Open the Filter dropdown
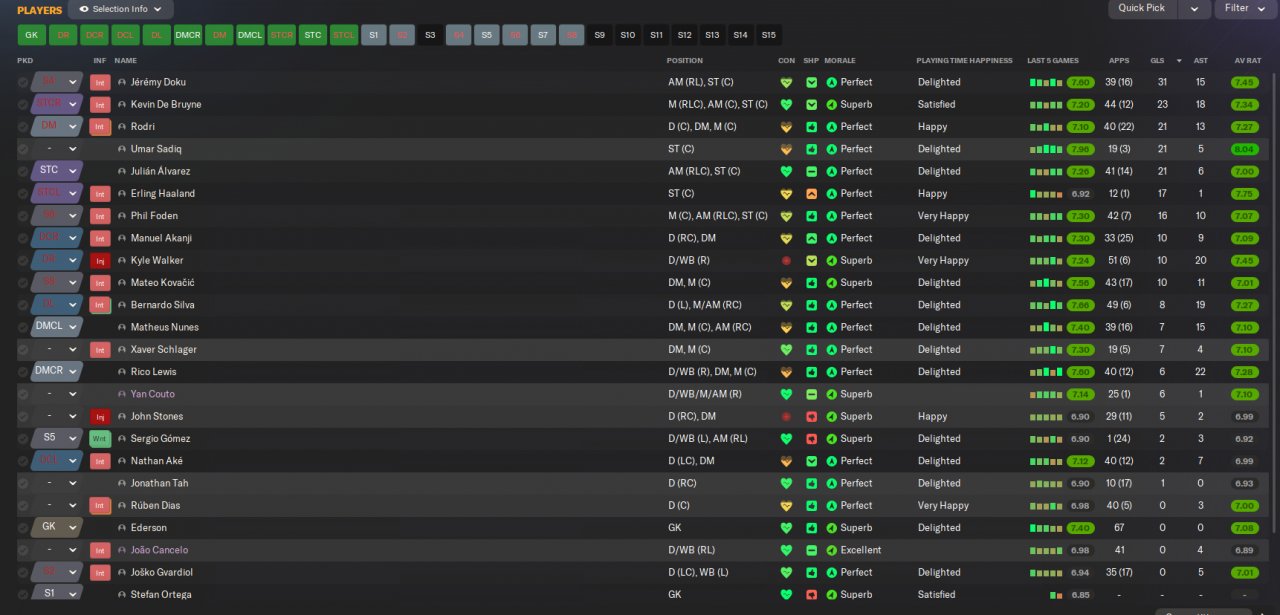This screenshot has width=1280, height=615. 1245,8
